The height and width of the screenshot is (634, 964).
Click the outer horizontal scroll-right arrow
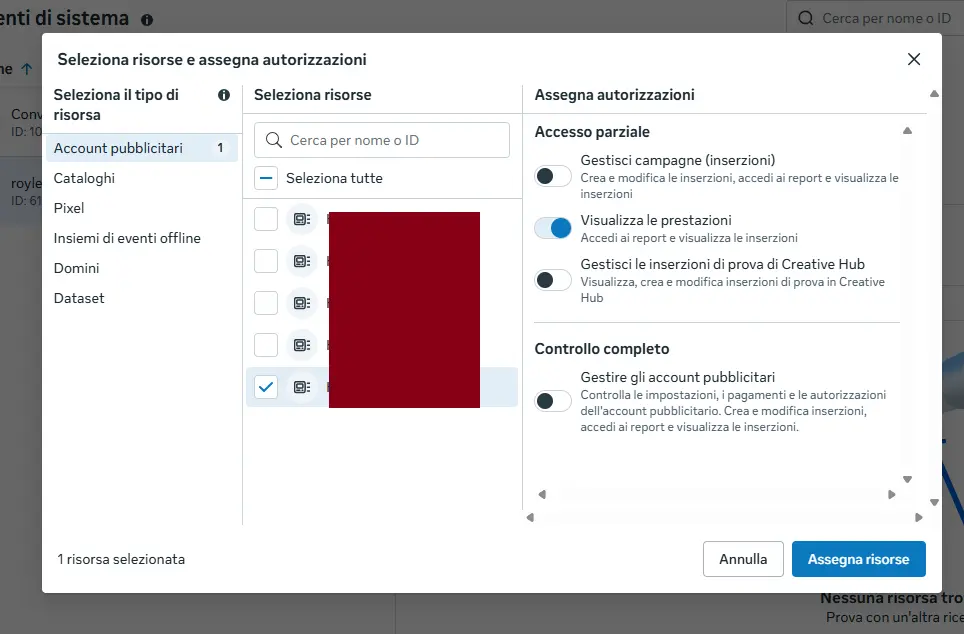point(919,518)
